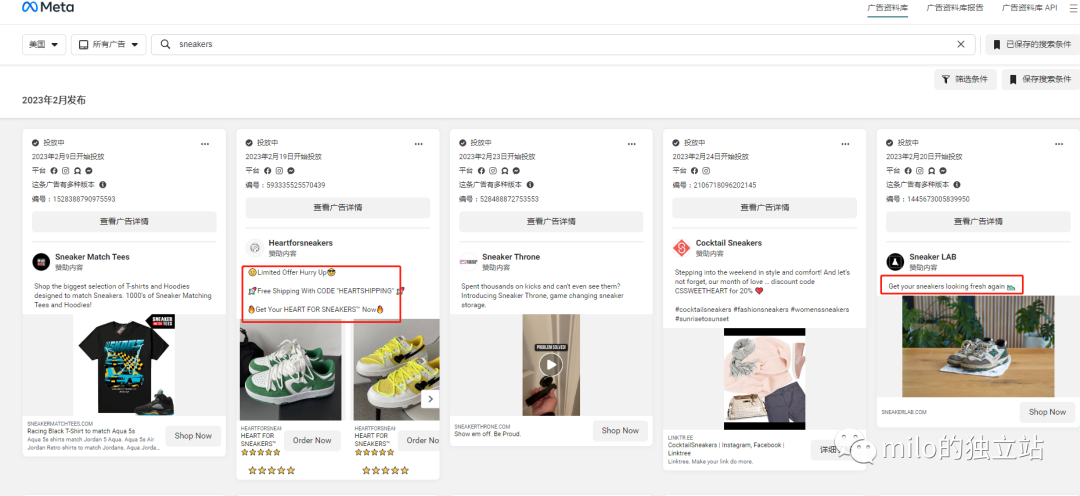Open the 所有广告 ad category dropdown

(x=109, y=45)
